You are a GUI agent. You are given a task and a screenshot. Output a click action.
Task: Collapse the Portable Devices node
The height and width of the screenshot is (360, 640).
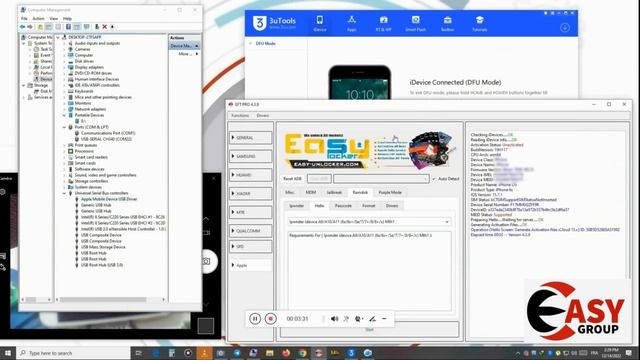[64, 115]
